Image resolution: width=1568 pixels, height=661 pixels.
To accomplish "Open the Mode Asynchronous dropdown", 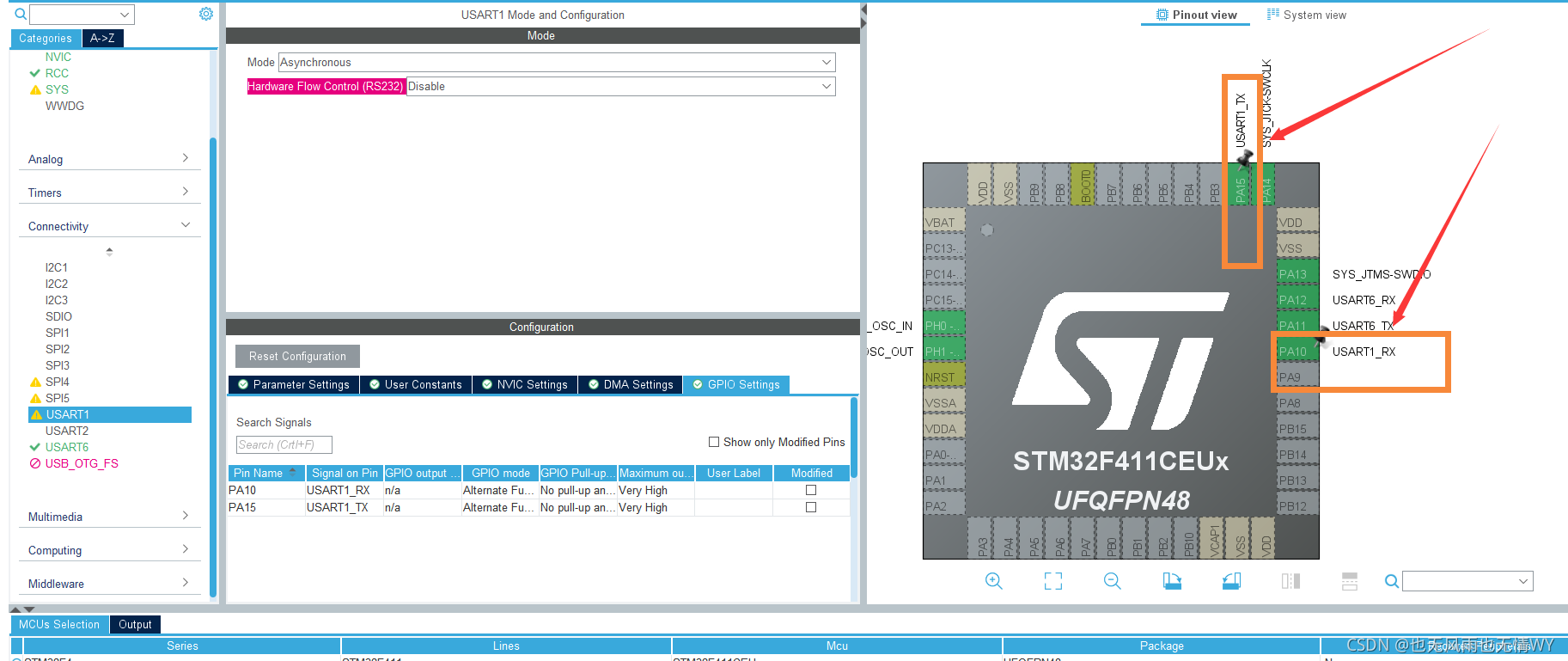I will [557, 62].
